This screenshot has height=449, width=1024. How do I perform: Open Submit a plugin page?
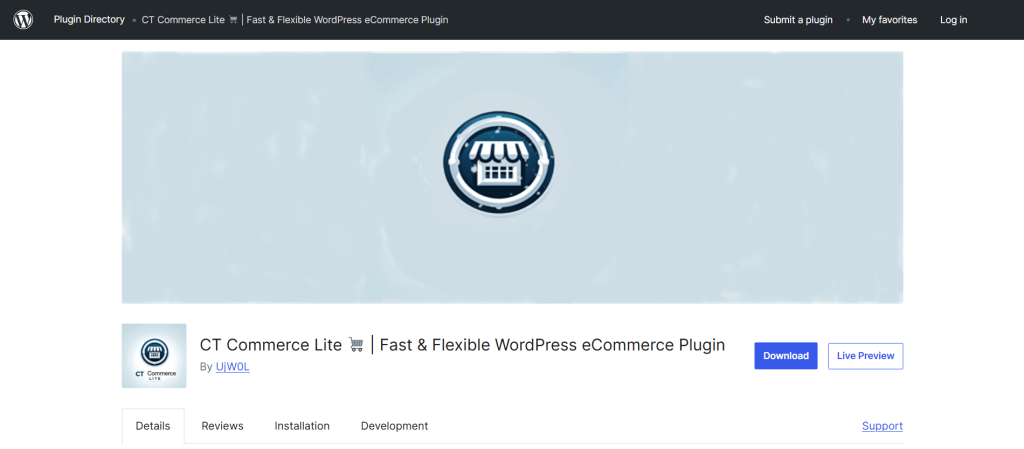pyautogui.click(x=798, y=20)
